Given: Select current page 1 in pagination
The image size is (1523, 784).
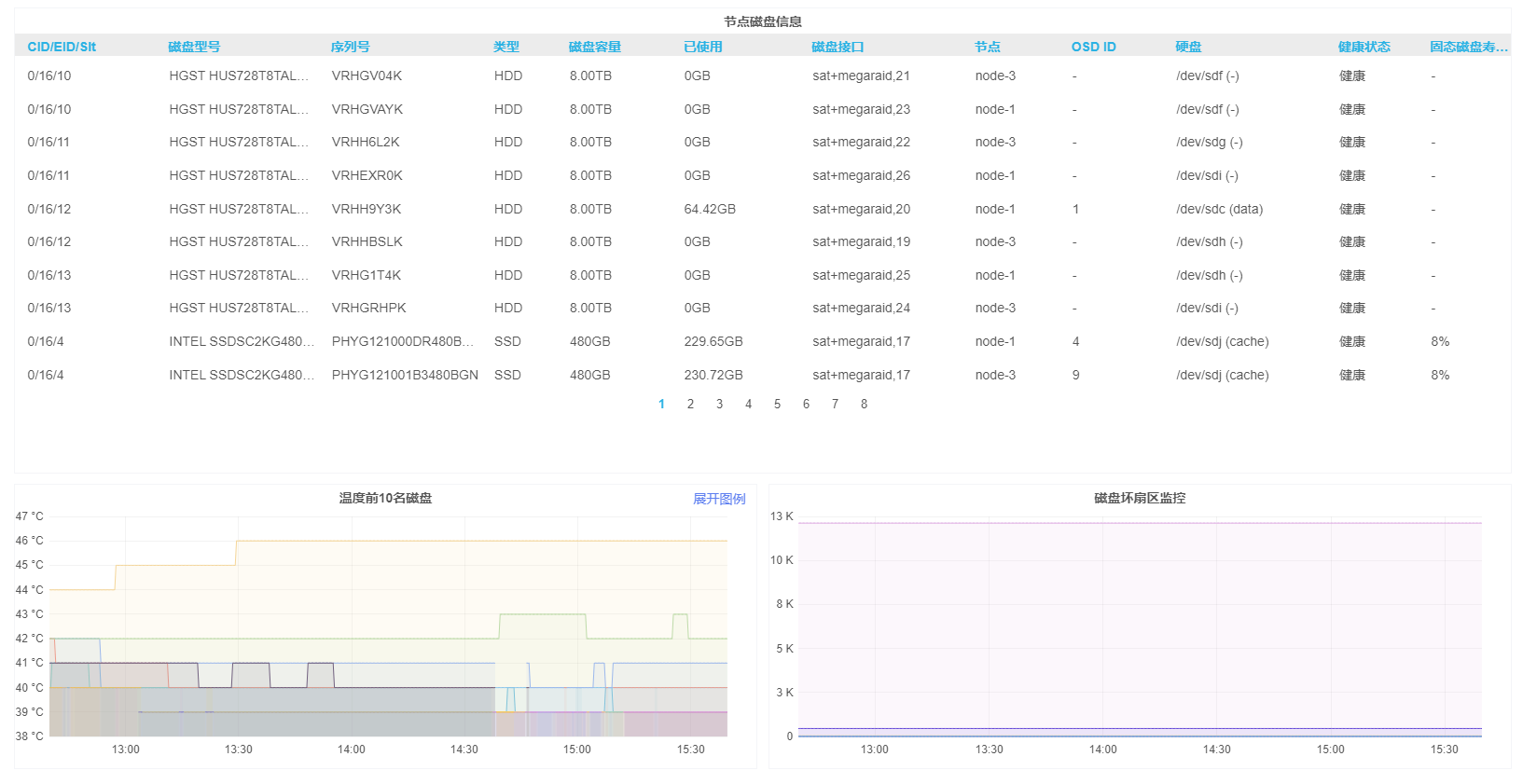Looking at the screenshot, I should pyautogui.click(x=661, y=404).
